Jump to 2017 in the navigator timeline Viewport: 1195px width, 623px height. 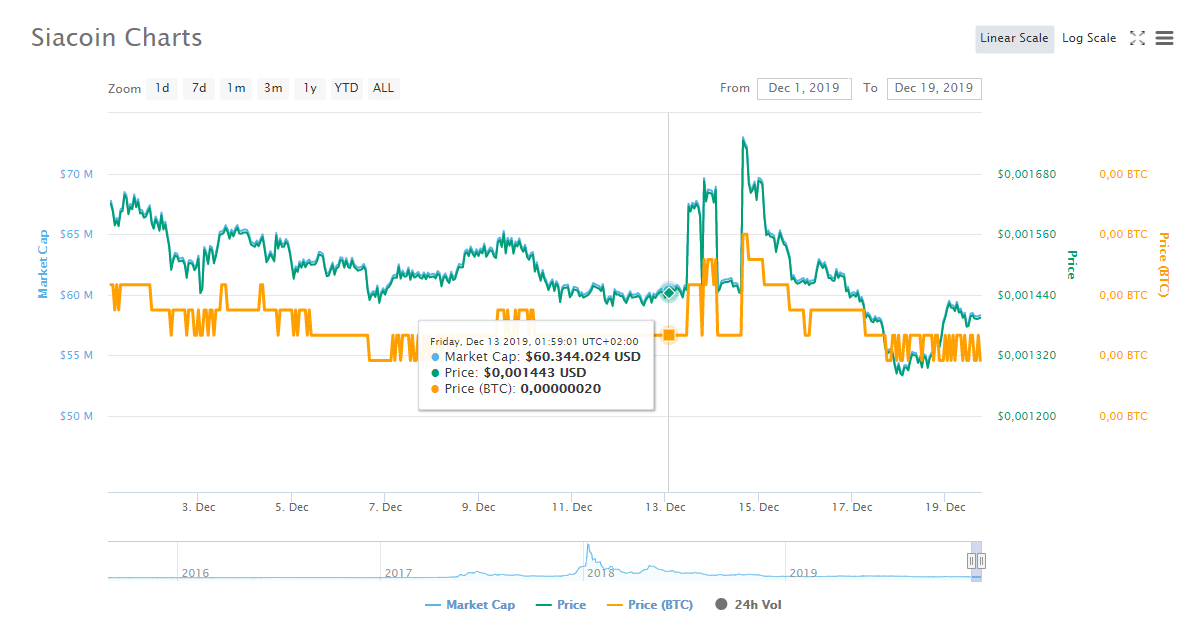click(398, 573)
